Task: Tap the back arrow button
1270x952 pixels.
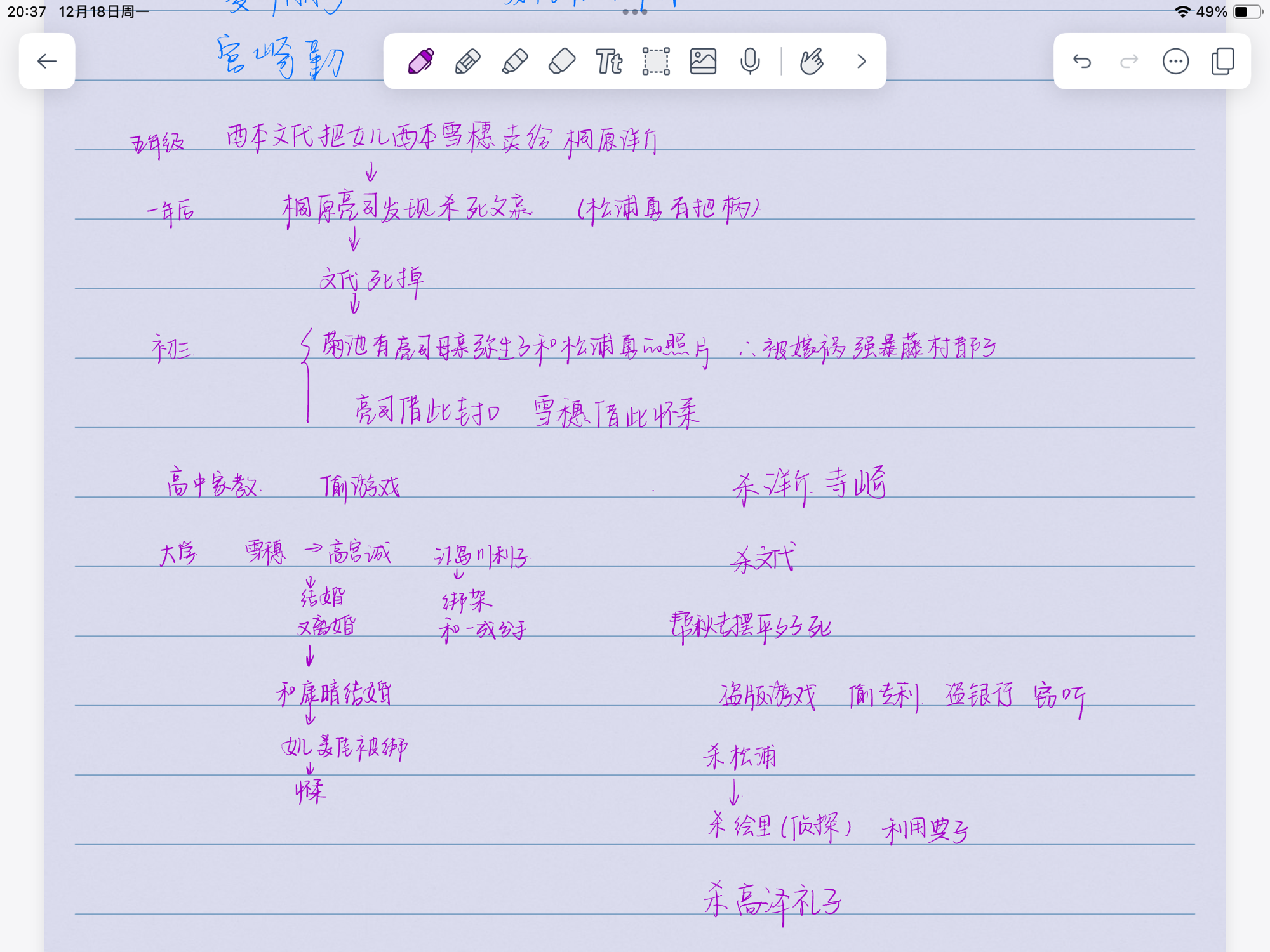Action: pyautogui.click(x=47, y=62)
